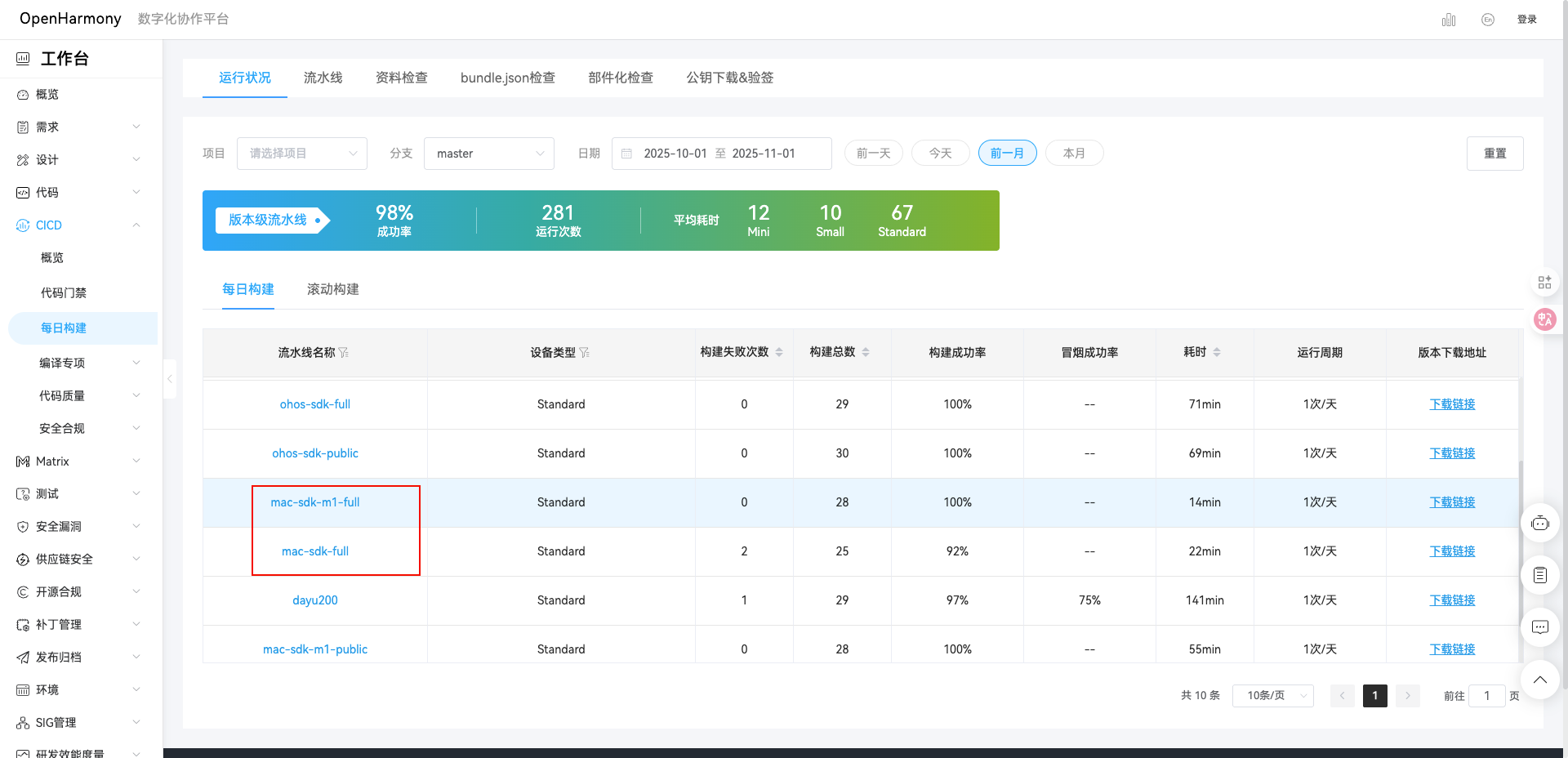The width and height of the screenshot is (1568, 758).
Task: Click the 设计 icon in sidebar
Action: coord(23,160)
